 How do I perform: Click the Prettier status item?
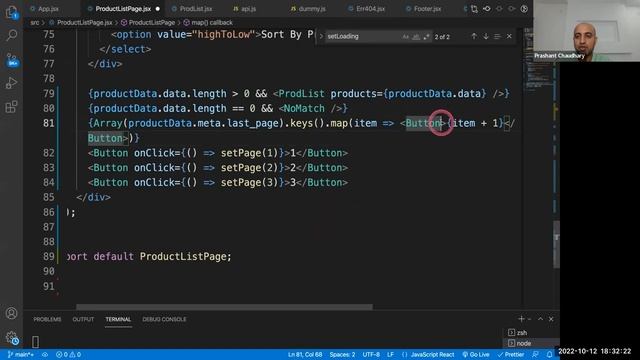[x=511, y=354]
